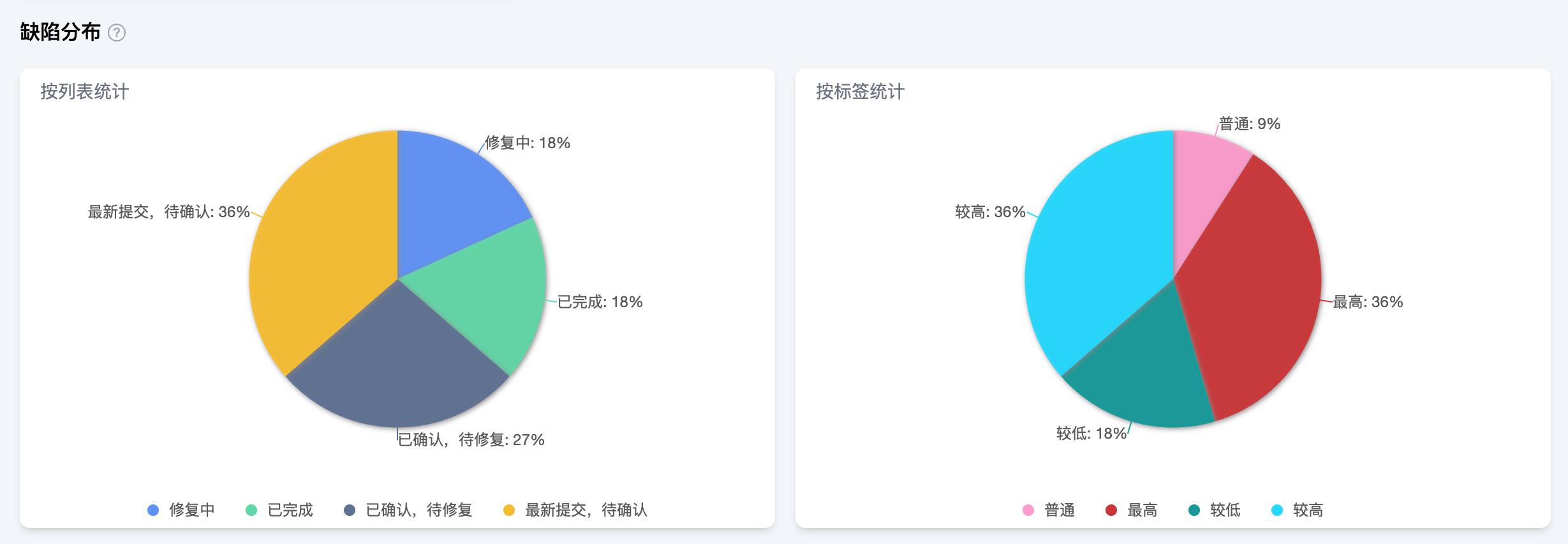
Task: Click the help icon beside 缺陷分布
Action: click(117, 33)
